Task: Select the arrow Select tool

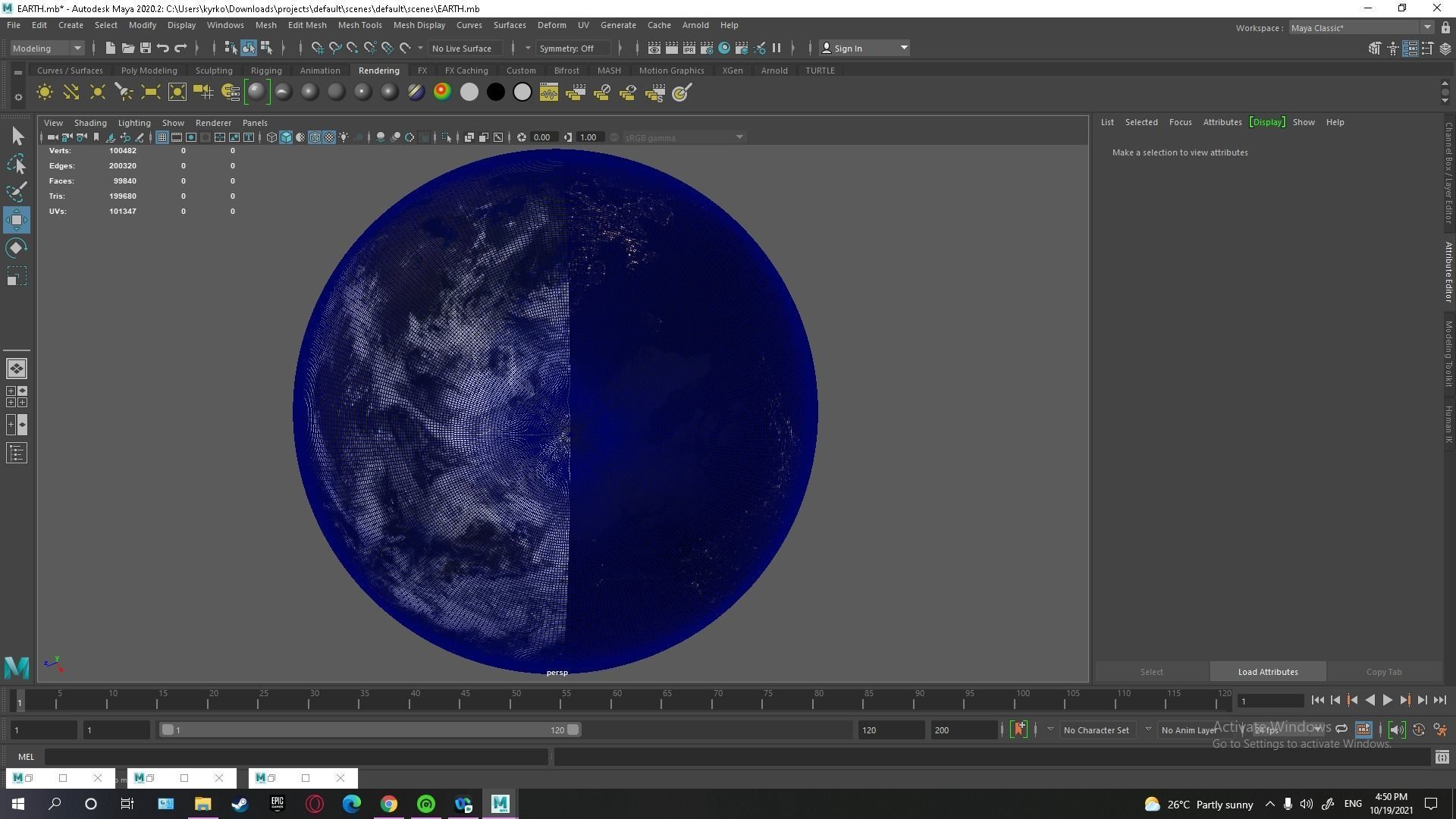Action: tap(17, 136)
